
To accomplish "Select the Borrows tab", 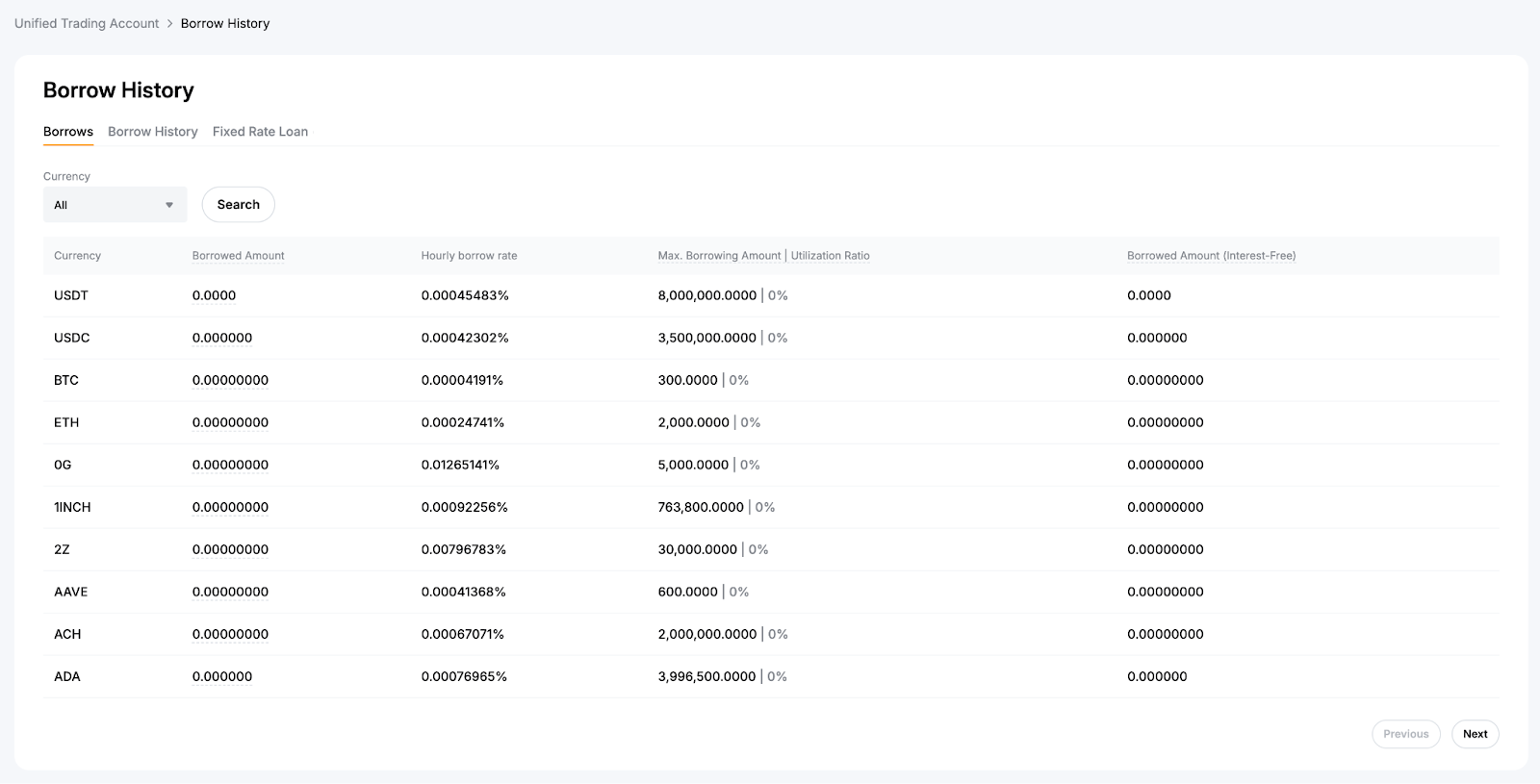I will point(68,132).
